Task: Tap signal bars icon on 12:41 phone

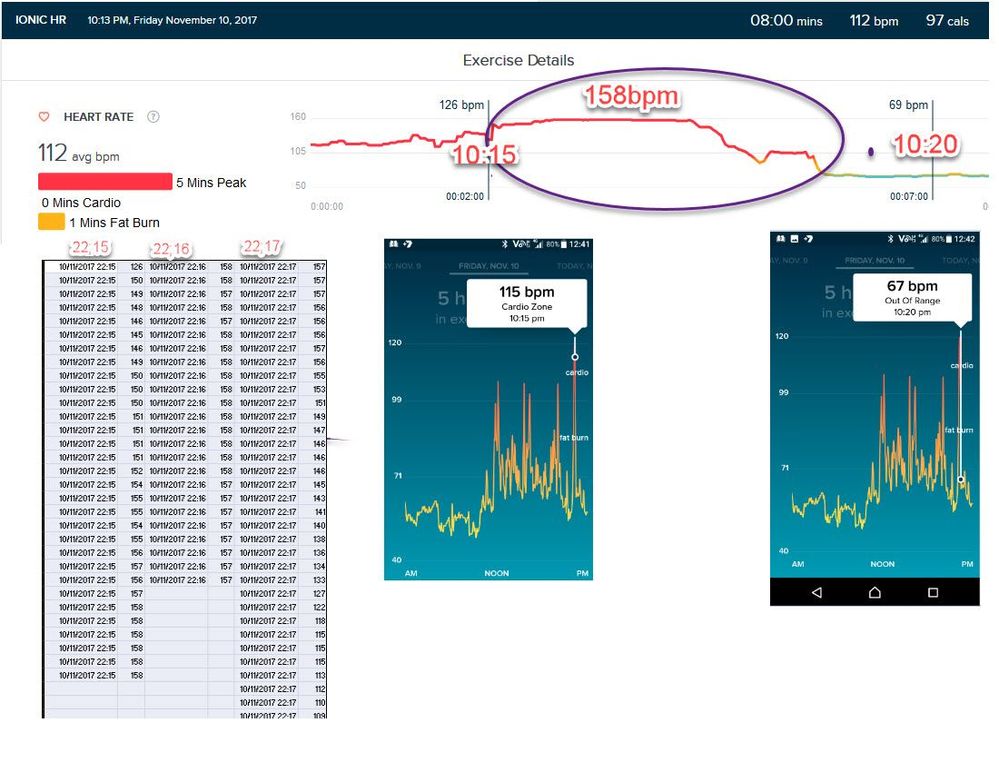Action: [x=538, y=244]
